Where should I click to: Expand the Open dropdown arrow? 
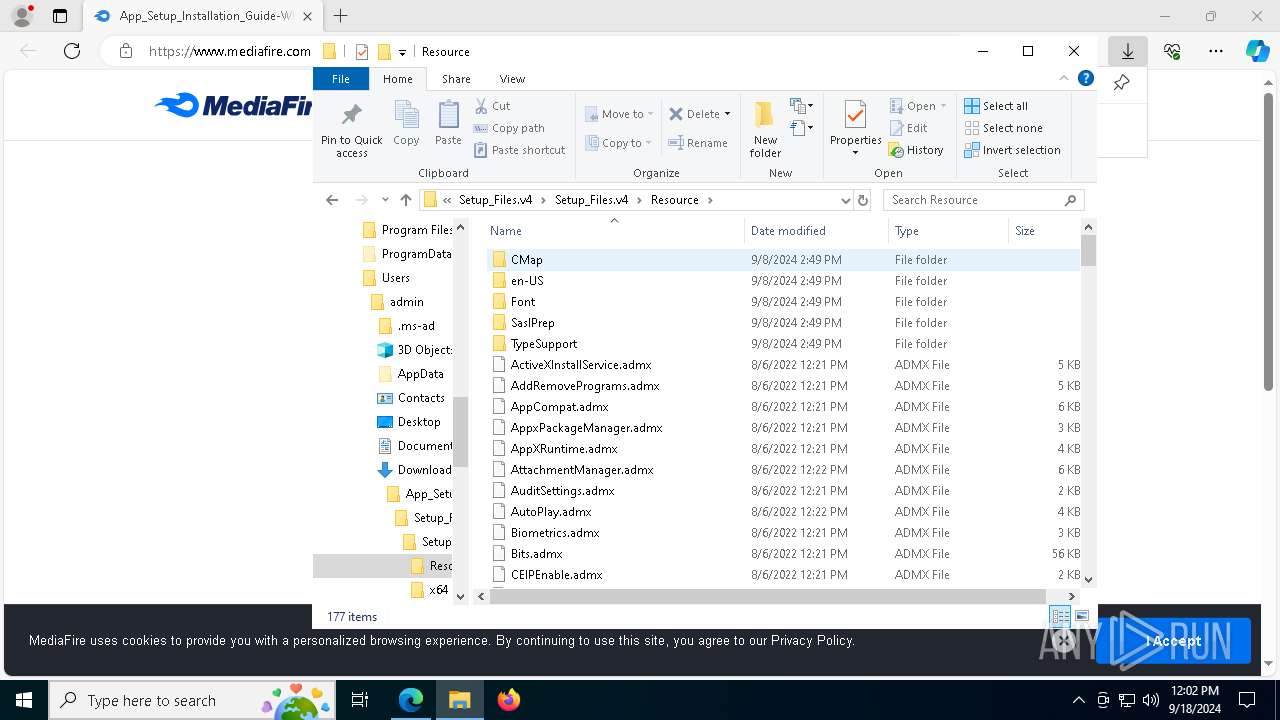(x=945, y=106)
